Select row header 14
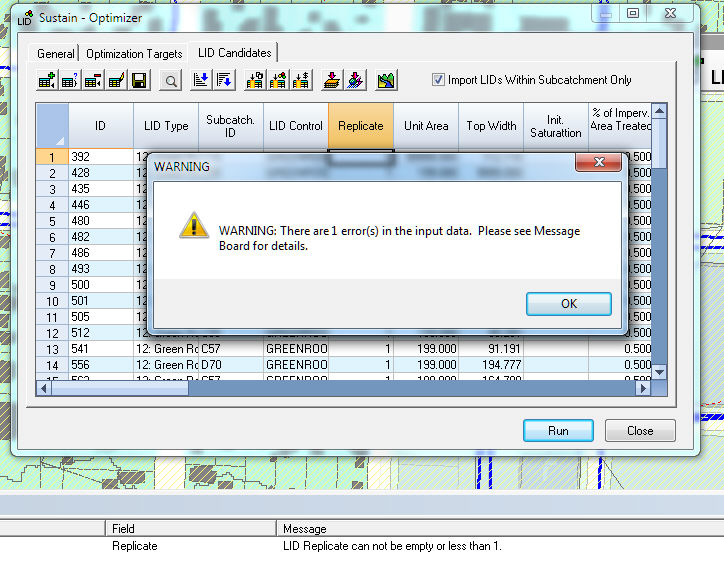The height and width of the screenshot is (561, 724). [52, 365]
